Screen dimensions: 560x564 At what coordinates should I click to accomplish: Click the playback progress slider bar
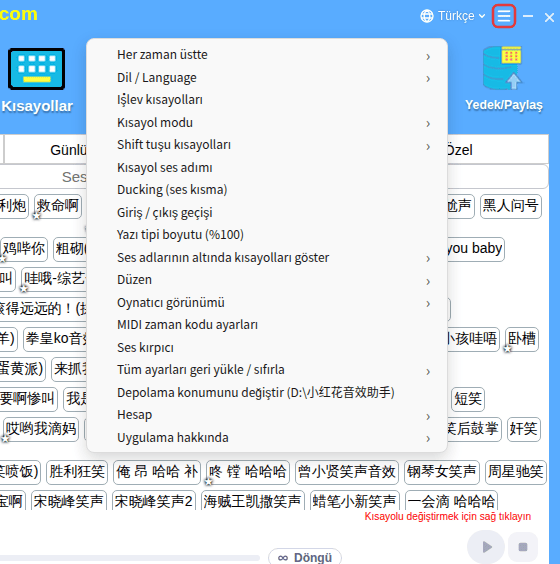click(x=129, y=558)
